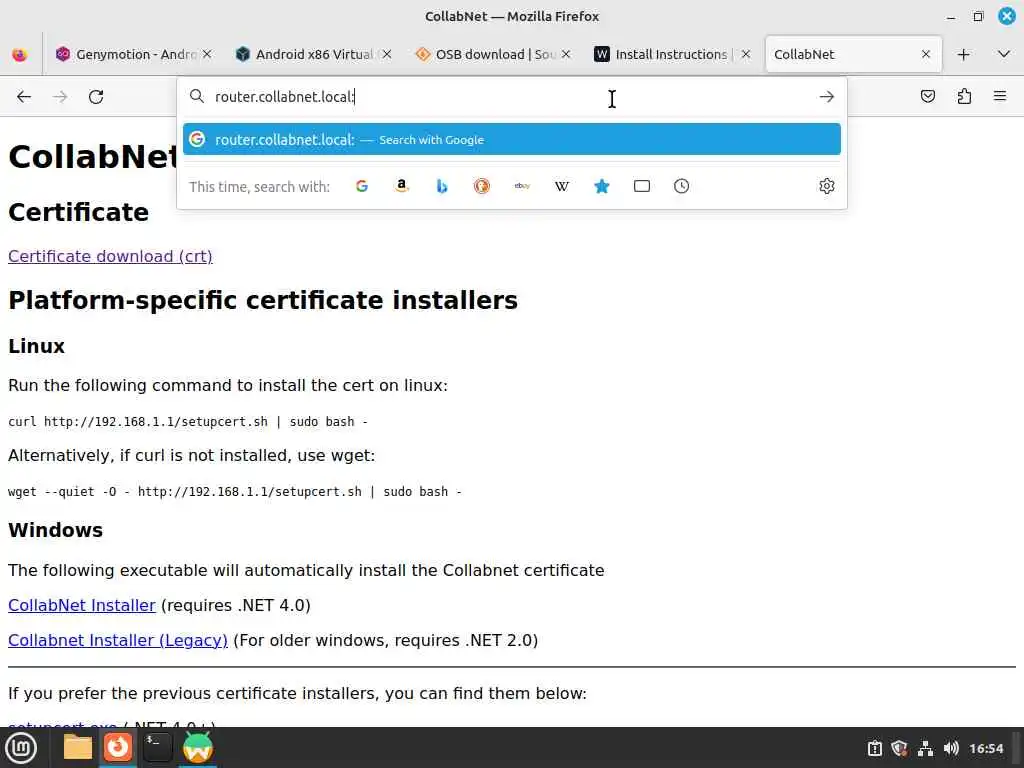Viewport: 1024px width, 768px height.
Task: Click the forward navigation arrow
Action: coord(60,97)
